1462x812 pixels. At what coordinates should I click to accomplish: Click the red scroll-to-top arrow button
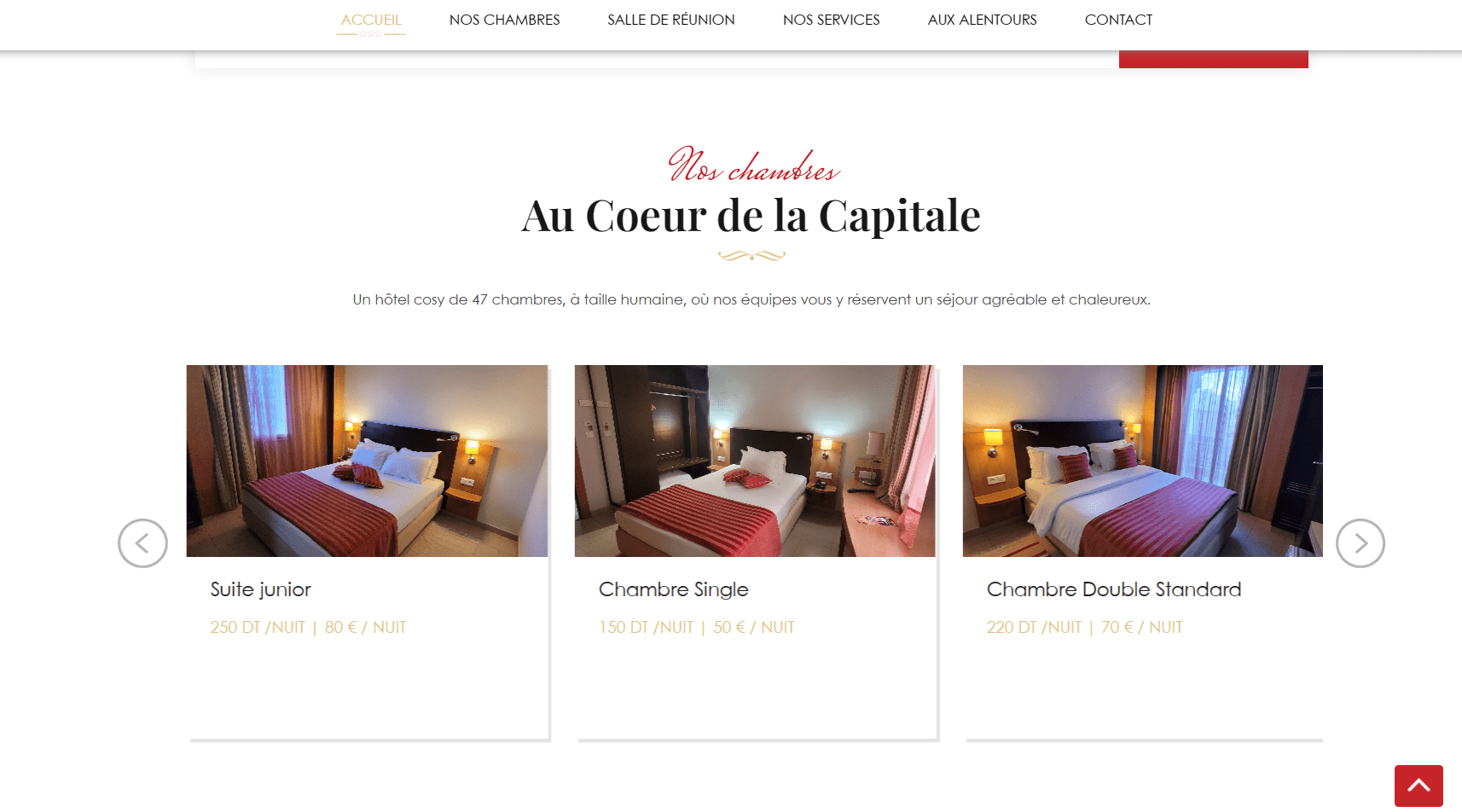coord(1418,786)
